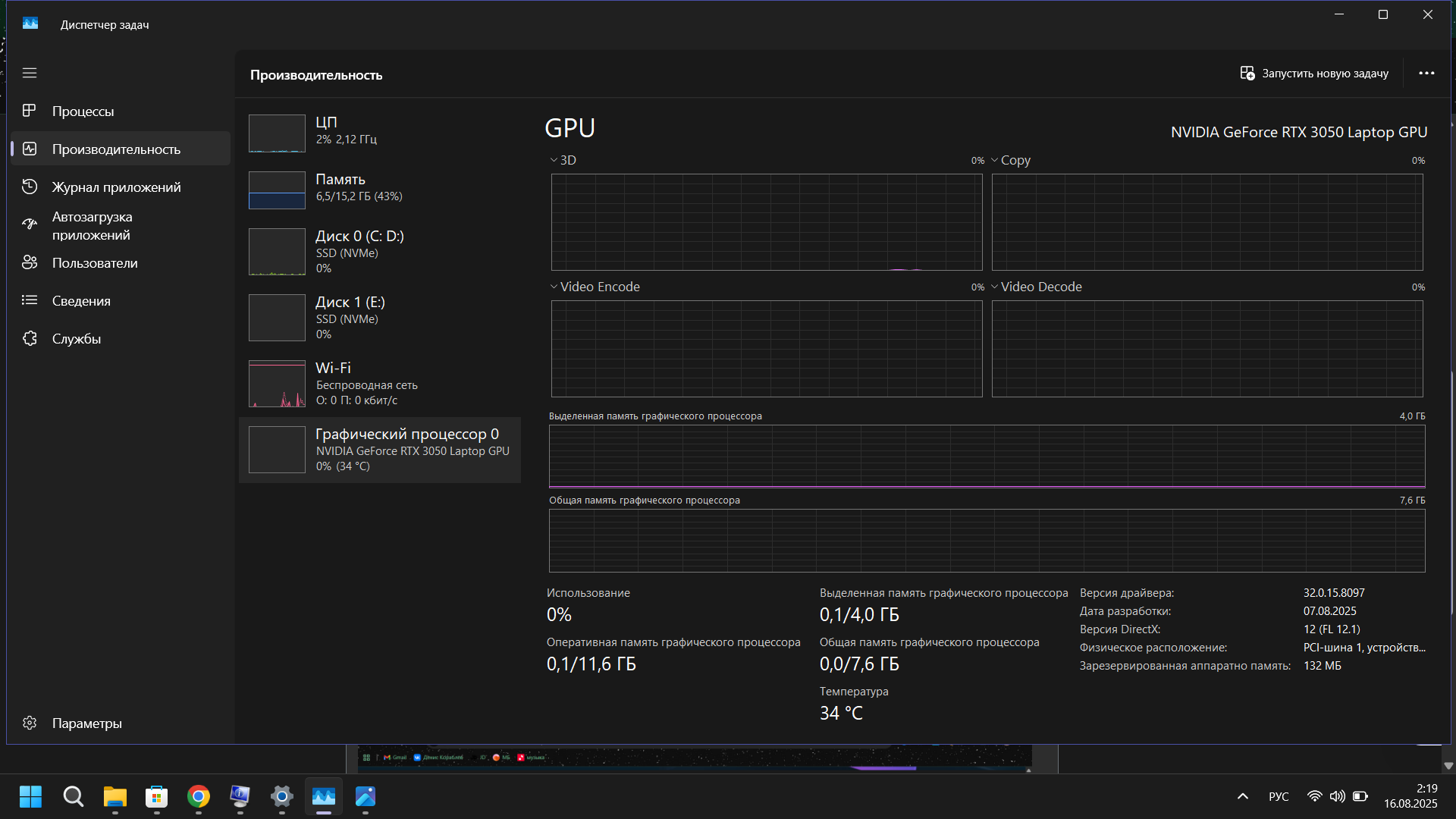The width and height of the screenshot is (1456, 819).
Task: Open the Services puzzle icon
Action: pos(30,338)
